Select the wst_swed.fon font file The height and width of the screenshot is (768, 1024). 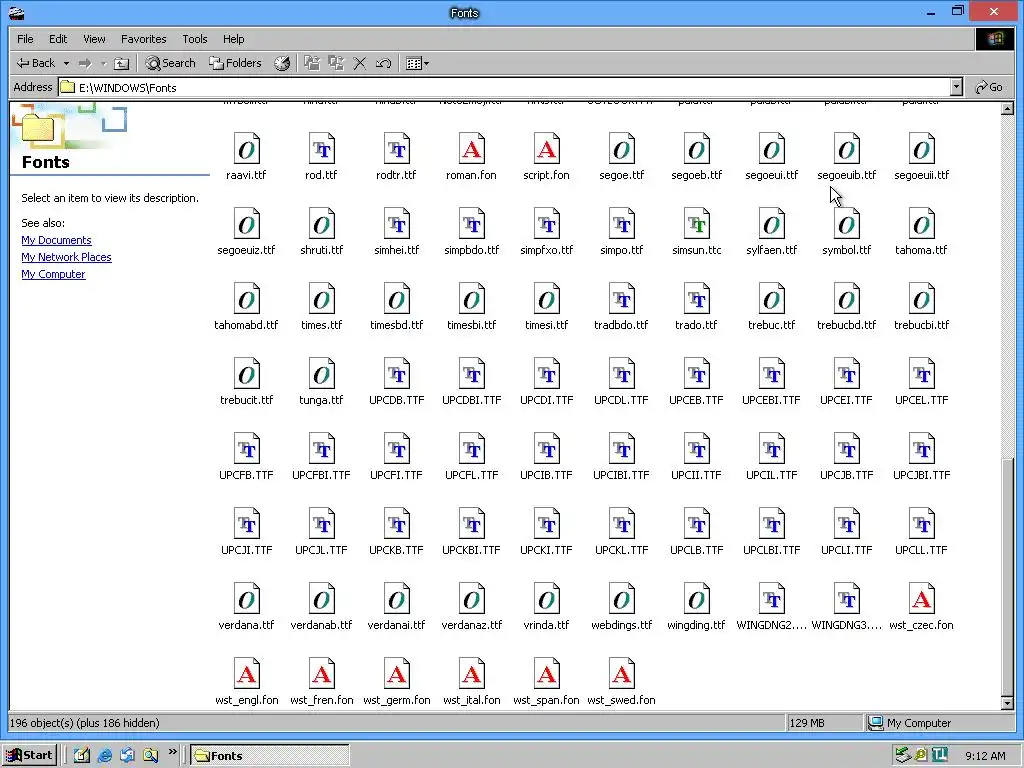622,682
